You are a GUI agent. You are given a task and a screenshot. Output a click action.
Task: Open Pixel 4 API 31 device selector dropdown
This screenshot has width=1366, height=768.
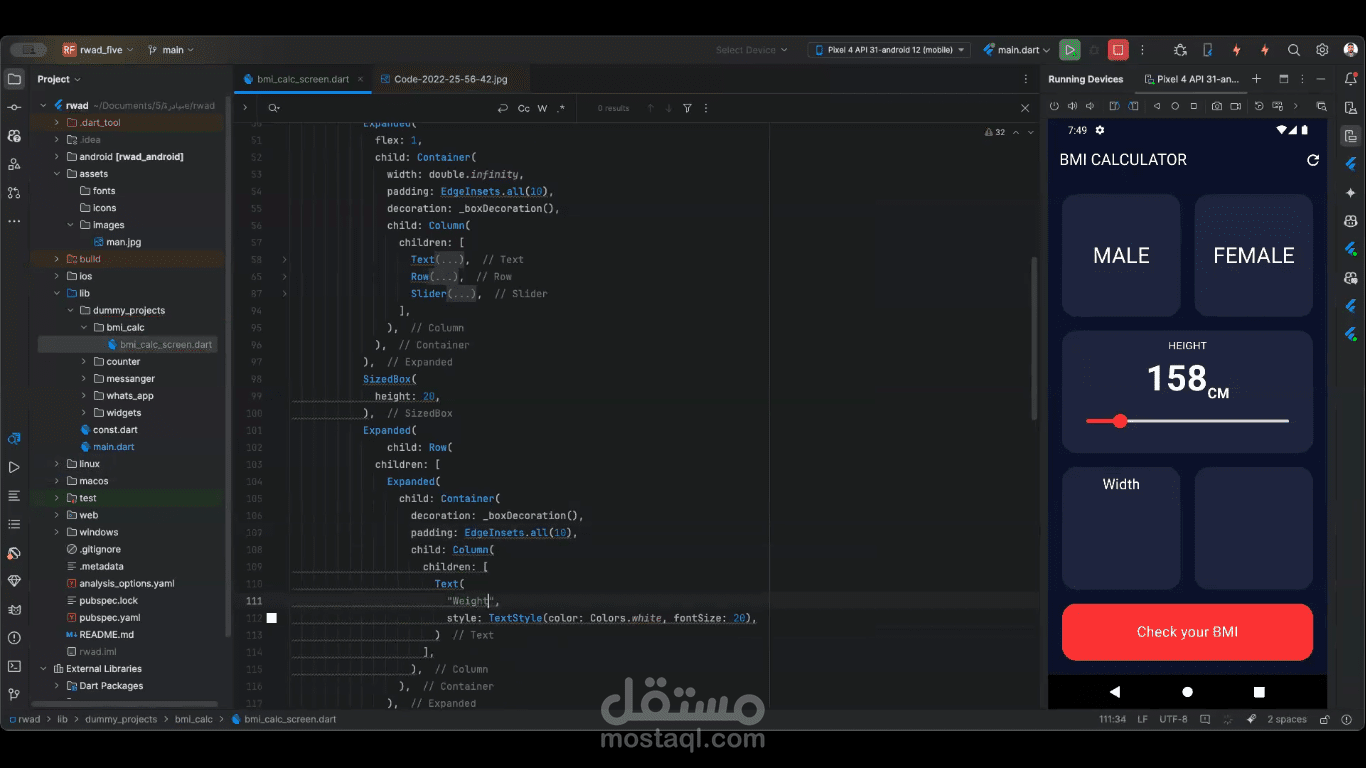(889, 50)
